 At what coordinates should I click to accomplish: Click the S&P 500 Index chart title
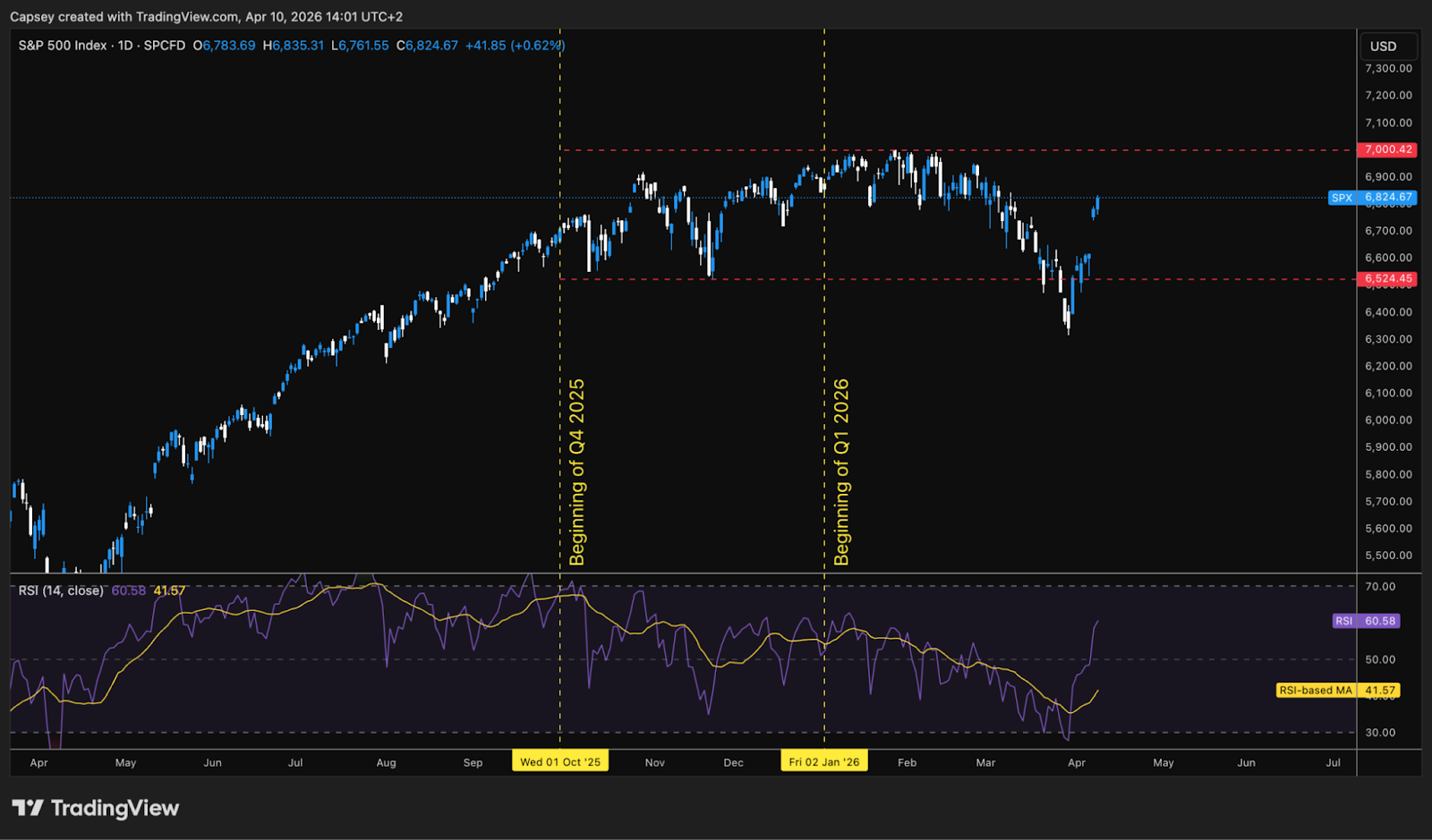tap(64, 45)
